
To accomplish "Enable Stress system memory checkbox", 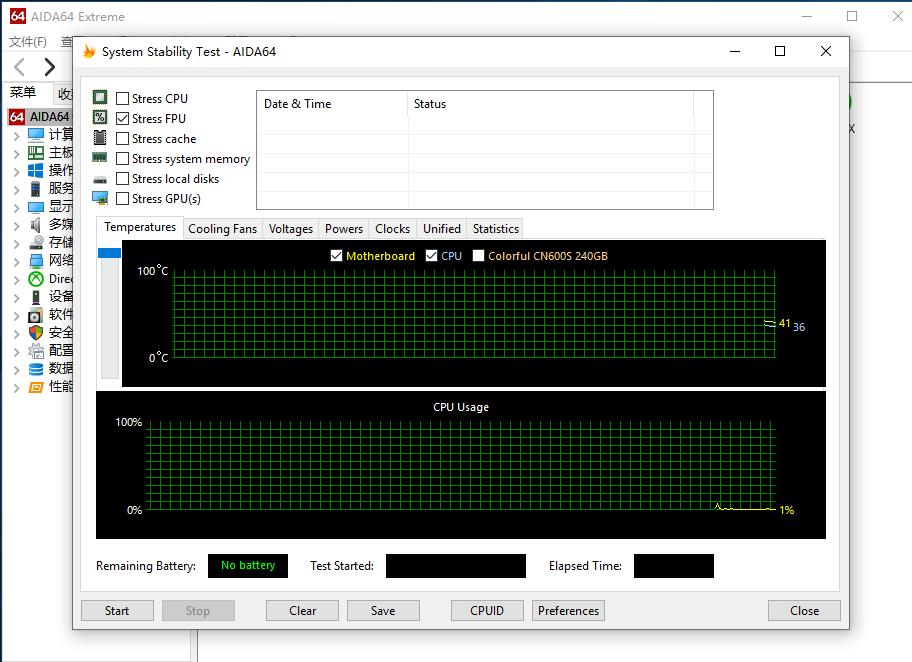I will 122,158.
